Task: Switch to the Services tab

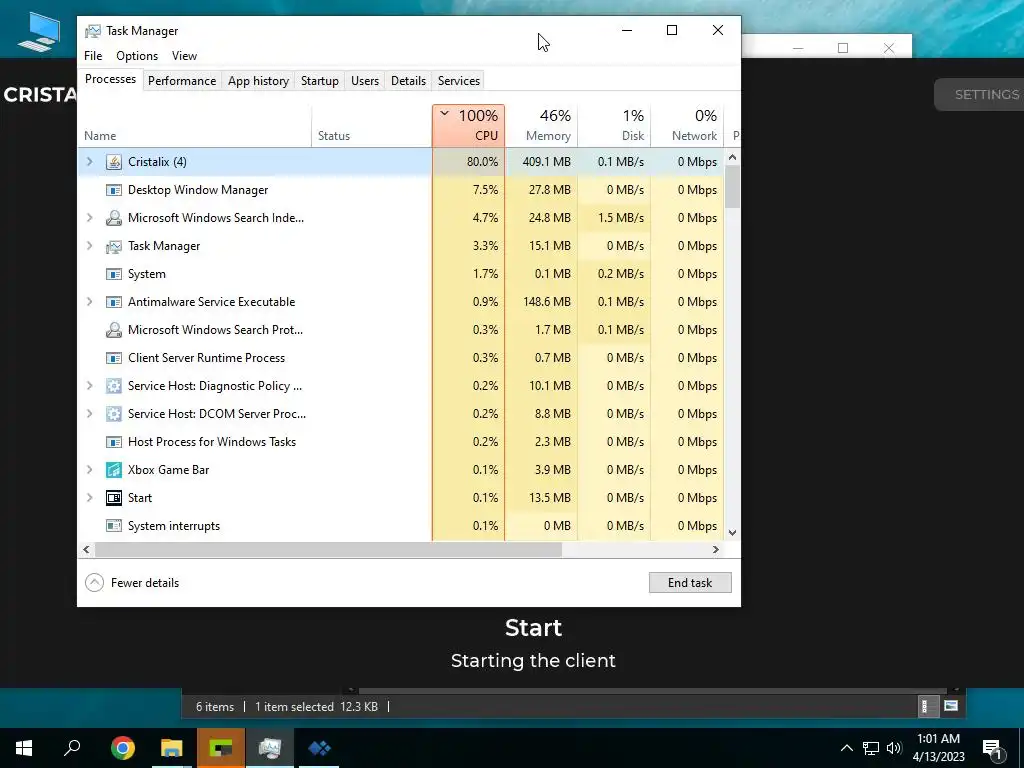Action: pos(458,81)
